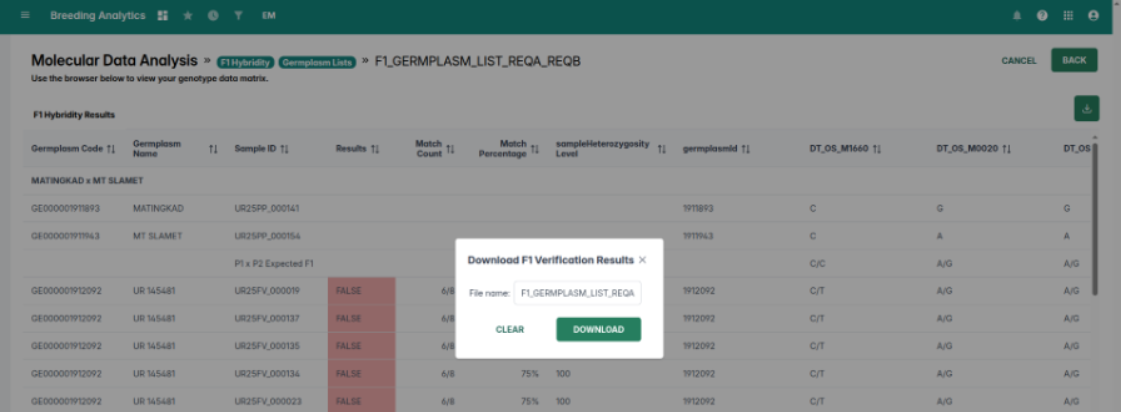Click the dashboard grid icon beside Breeding Analytics
The image size is (1121, 412).
point(163,16)
